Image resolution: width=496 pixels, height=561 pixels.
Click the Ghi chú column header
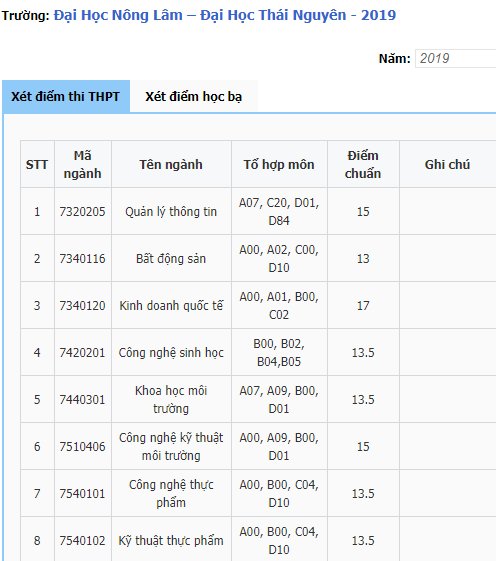click(448, 164)
